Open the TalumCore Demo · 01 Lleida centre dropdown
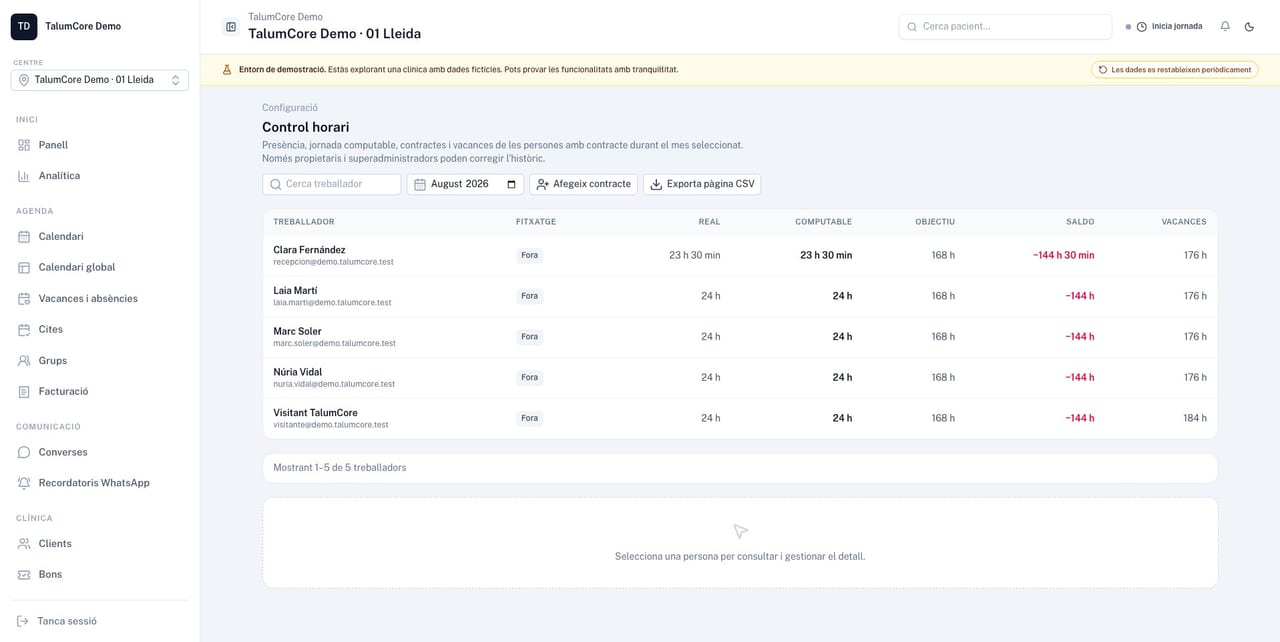Image resolution: width=1280 pixels, height=642 pixels. (x=100, y=80)
